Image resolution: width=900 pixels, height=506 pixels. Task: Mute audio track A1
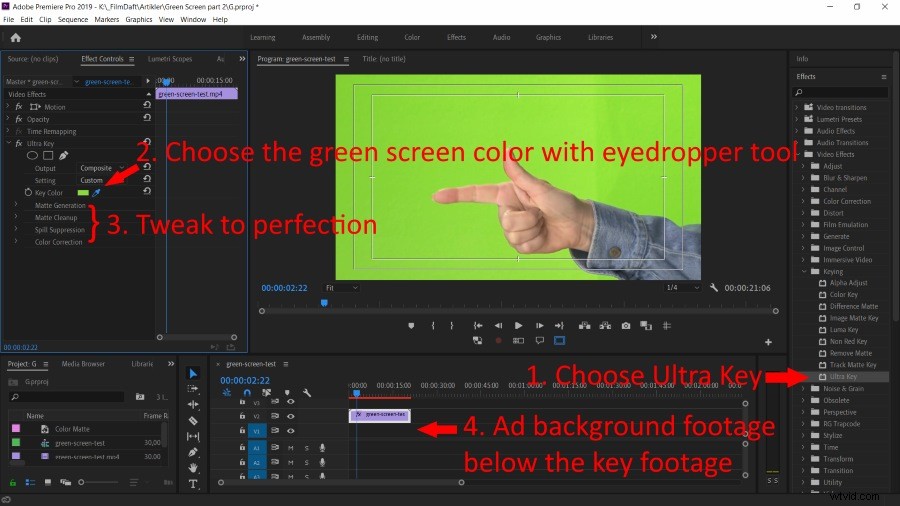tap(290, 447)
